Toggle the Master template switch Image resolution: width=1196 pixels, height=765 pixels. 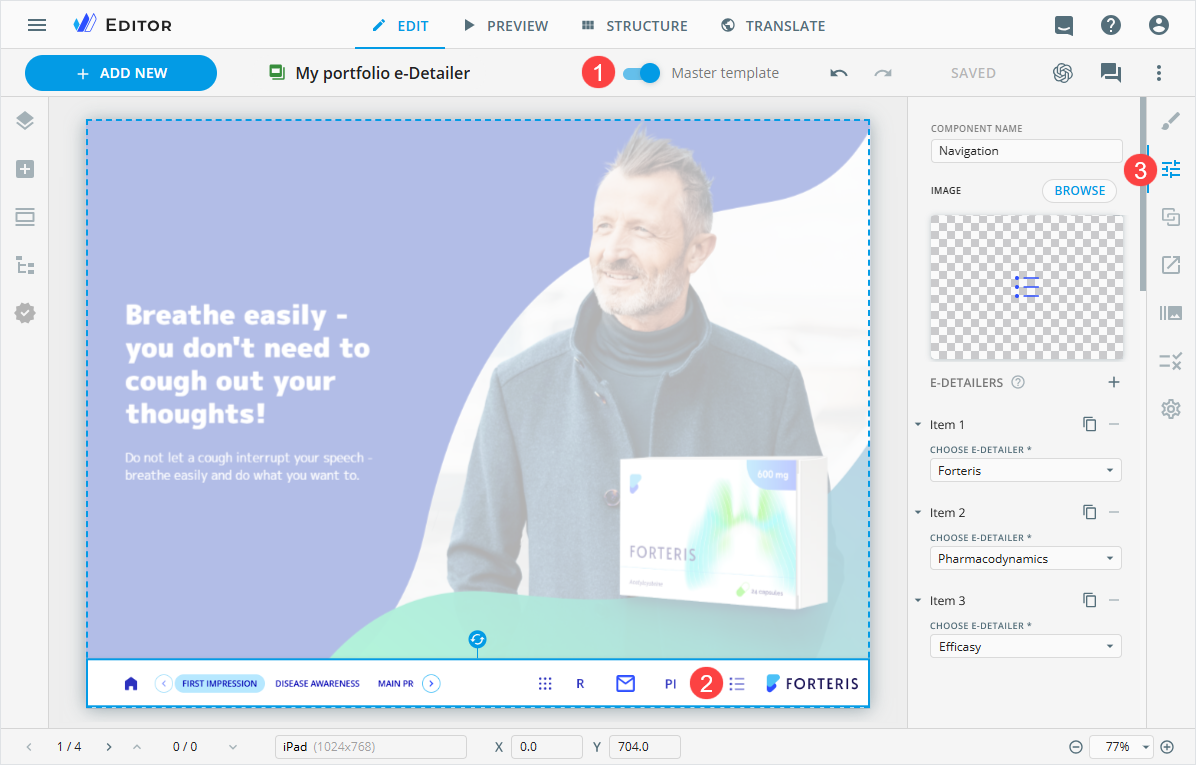pos(641,73)
